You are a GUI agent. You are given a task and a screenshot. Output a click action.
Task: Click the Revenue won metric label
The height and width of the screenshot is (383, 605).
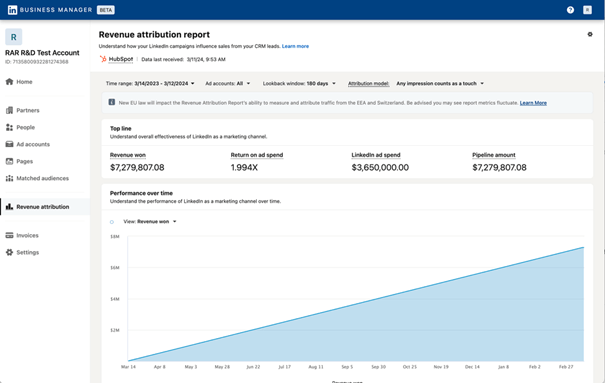128,155
